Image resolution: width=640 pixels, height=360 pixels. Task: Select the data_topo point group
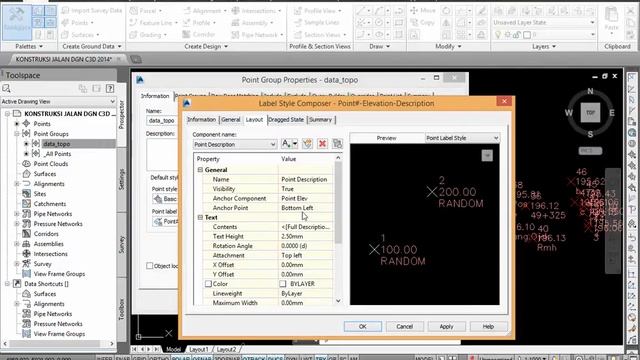[56, 144]
